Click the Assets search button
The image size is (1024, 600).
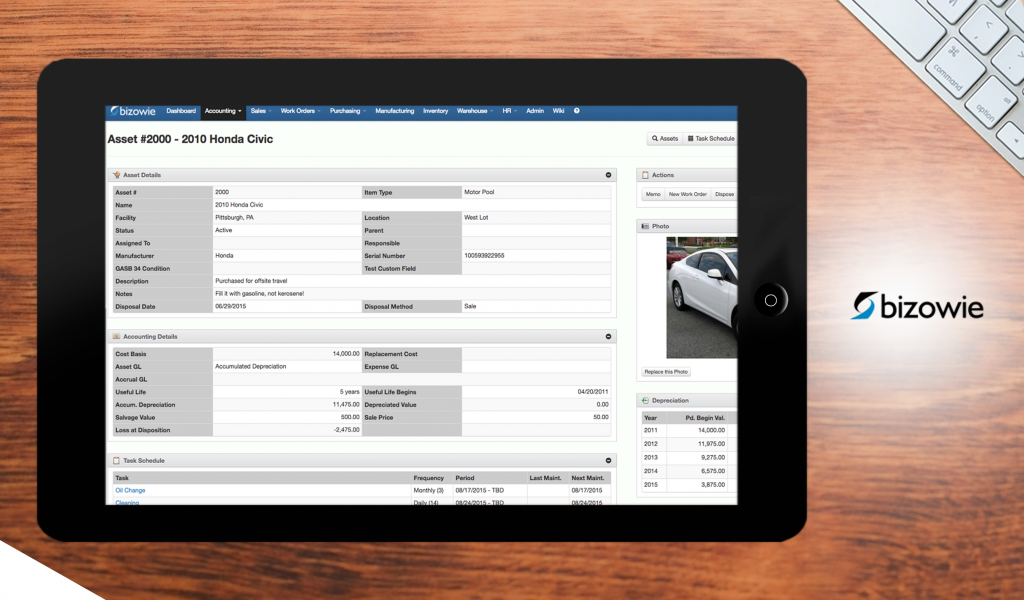(x=665, y=139)
